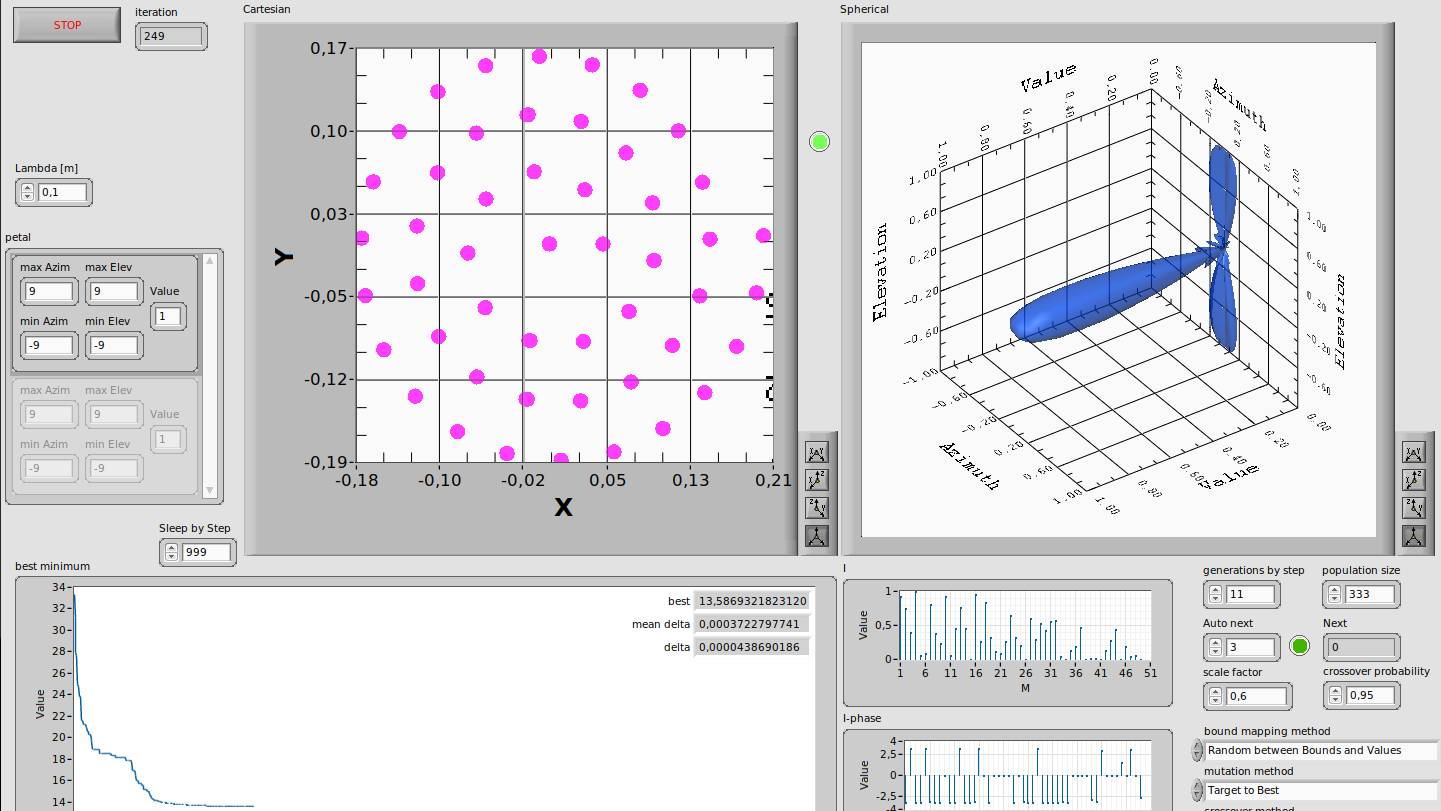
Task: Click the I amplitude stem chart
Action: (x=1025, y=625)
